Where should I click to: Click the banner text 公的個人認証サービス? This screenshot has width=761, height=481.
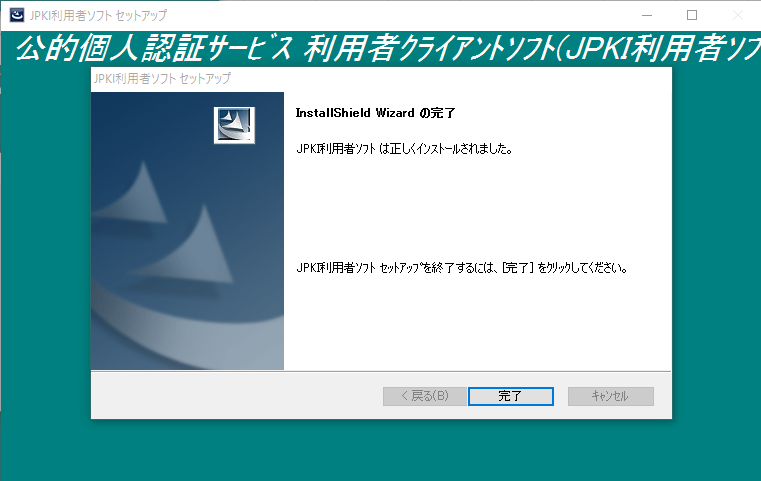click(154, 49)
